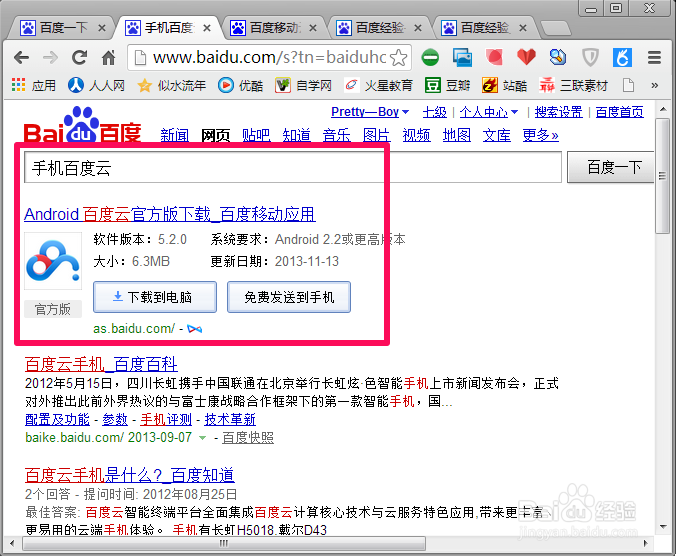Open the browser home page icon
676x556 pixels.
click(108, 57)
